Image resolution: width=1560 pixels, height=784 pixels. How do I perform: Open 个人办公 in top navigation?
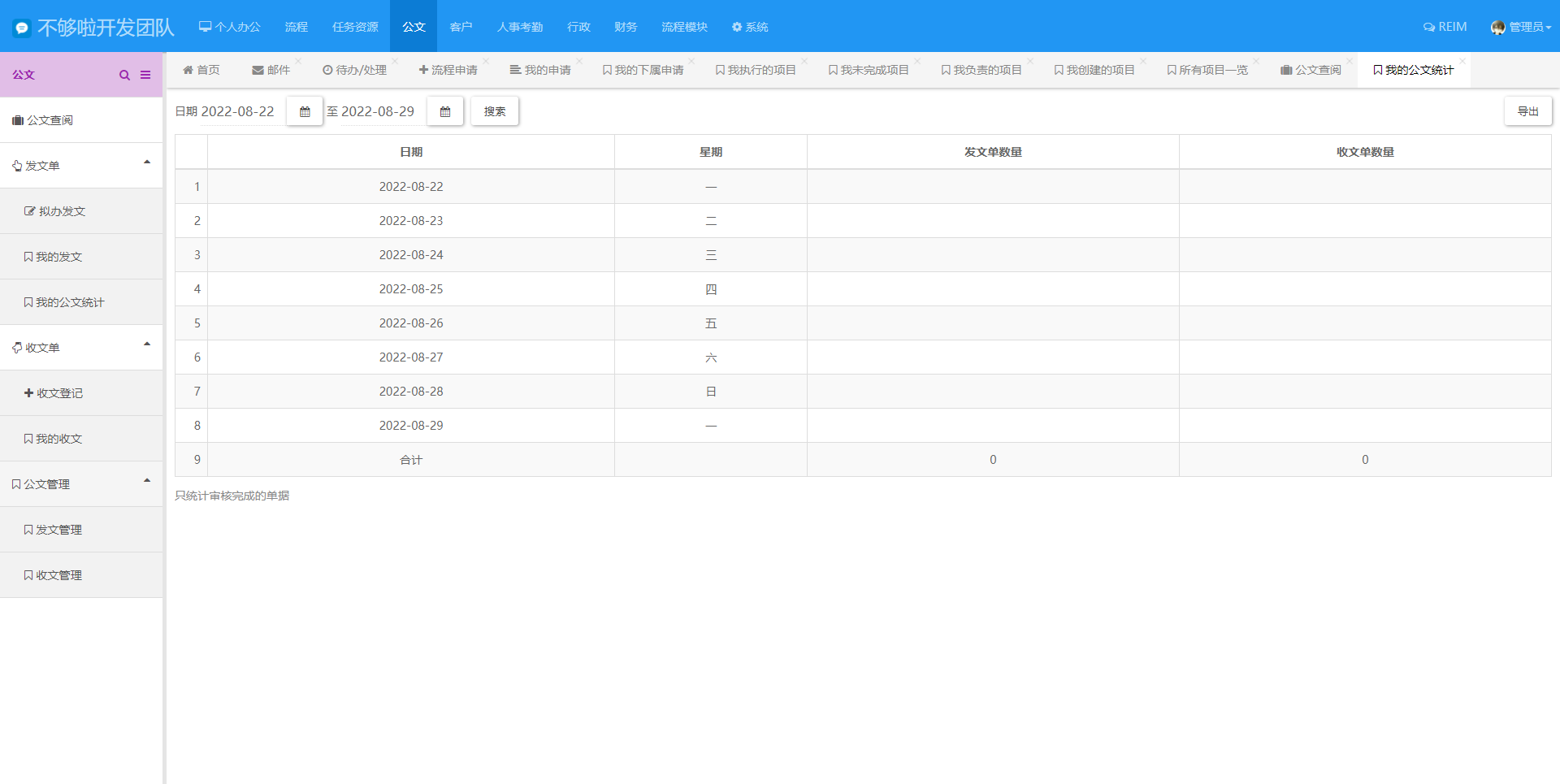point(230,27)
